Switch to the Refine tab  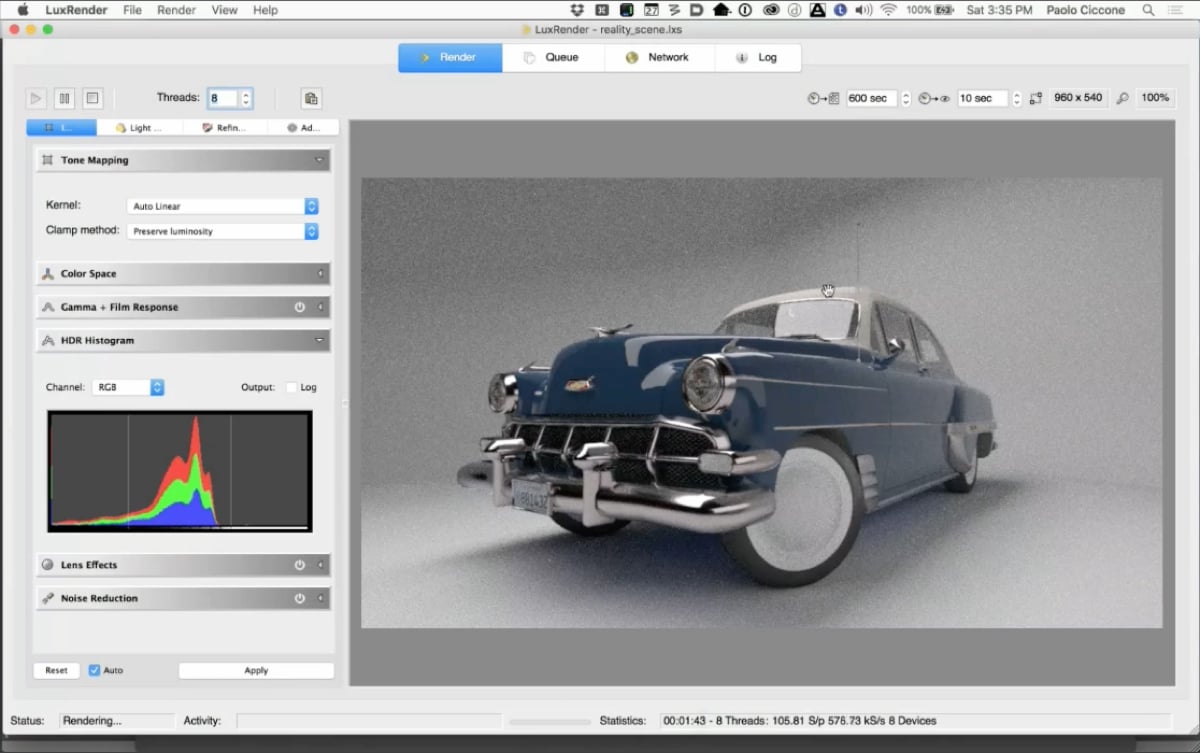[x=225, y=128]
